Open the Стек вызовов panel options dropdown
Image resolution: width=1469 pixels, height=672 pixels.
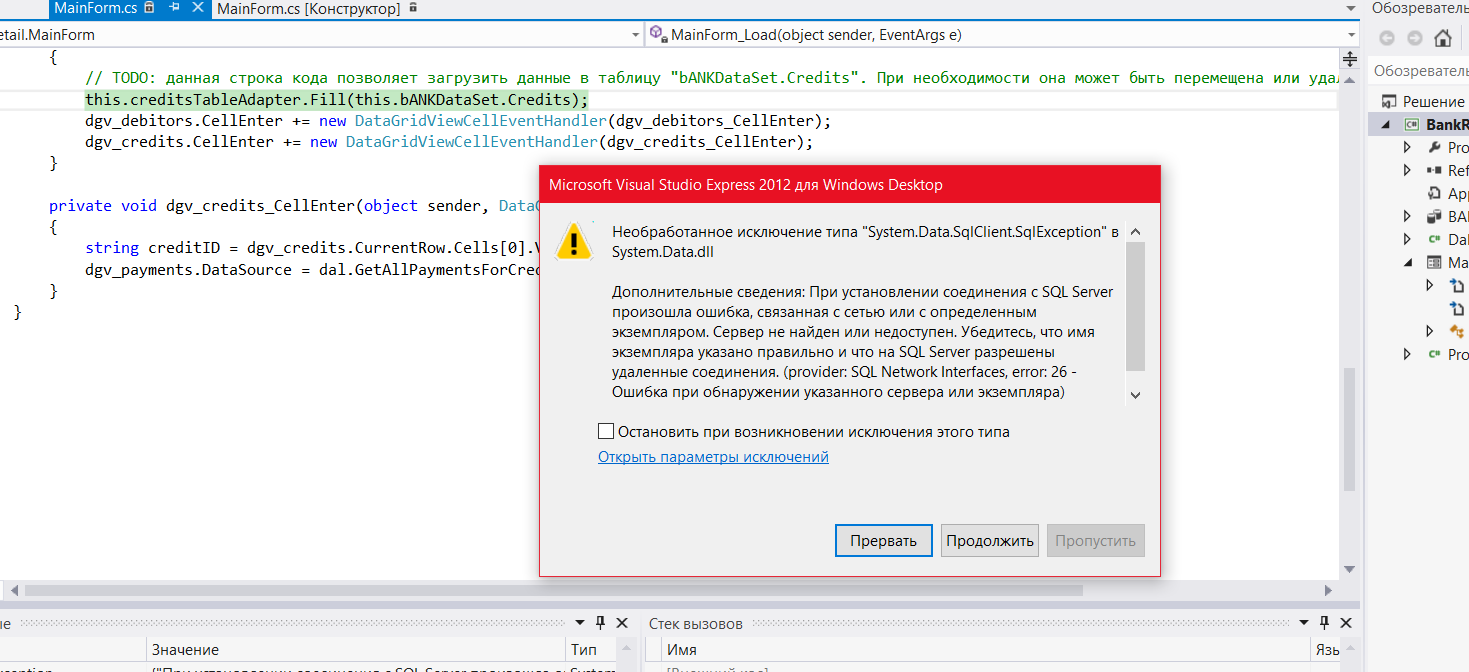pos(1302,623)
